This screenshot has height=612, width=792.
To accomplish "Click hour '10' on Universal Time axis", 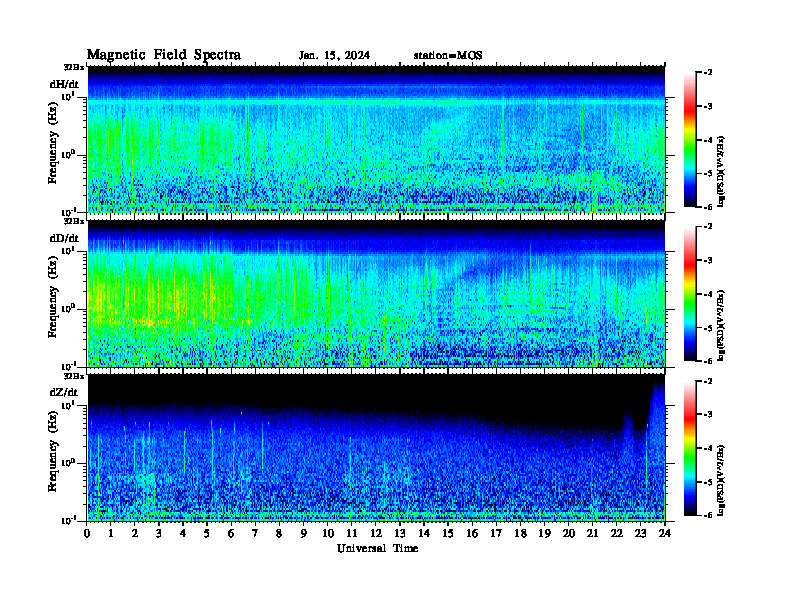I will coord(328,533).
